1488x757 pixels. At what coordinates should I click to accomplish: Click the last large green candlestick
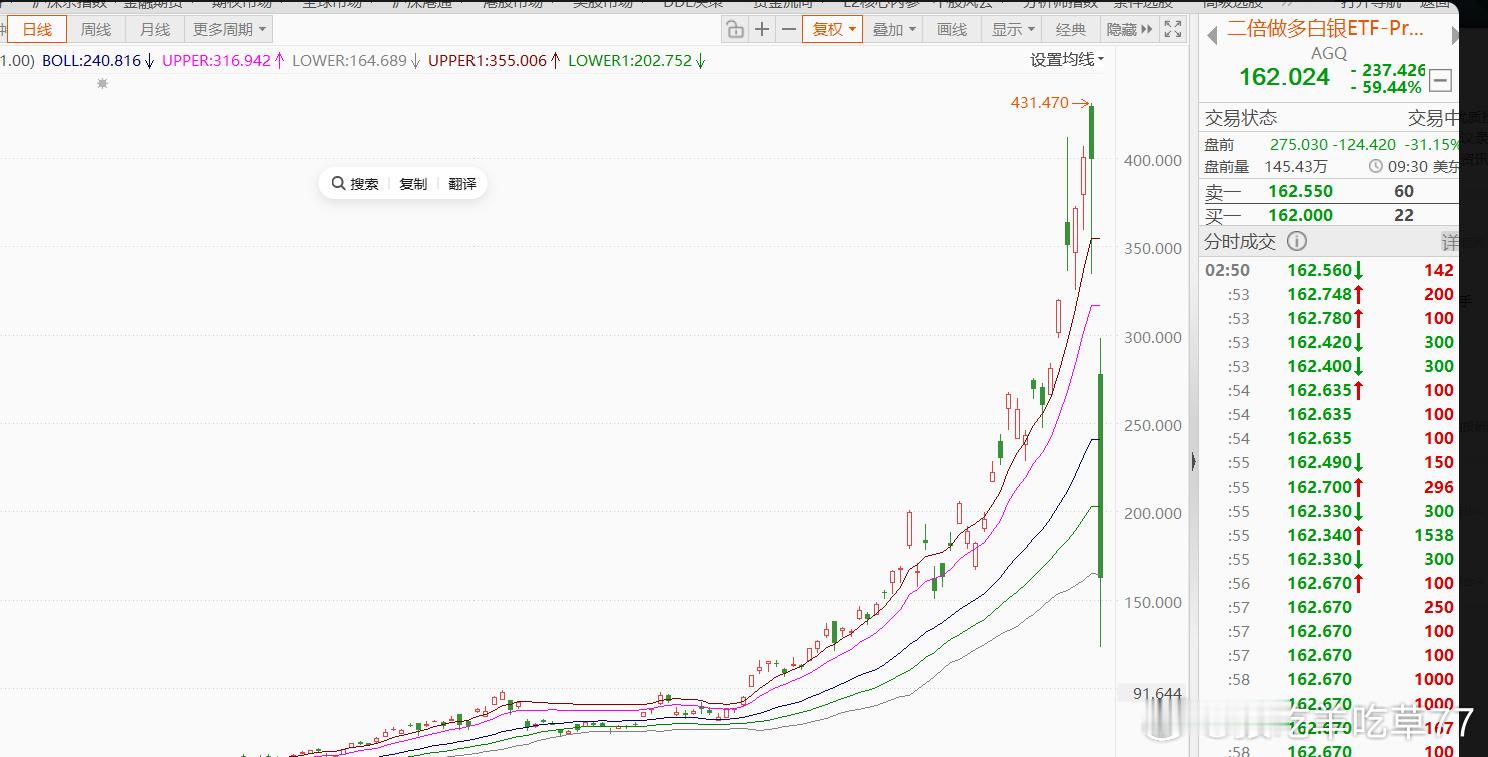[x=1101, y=475]
